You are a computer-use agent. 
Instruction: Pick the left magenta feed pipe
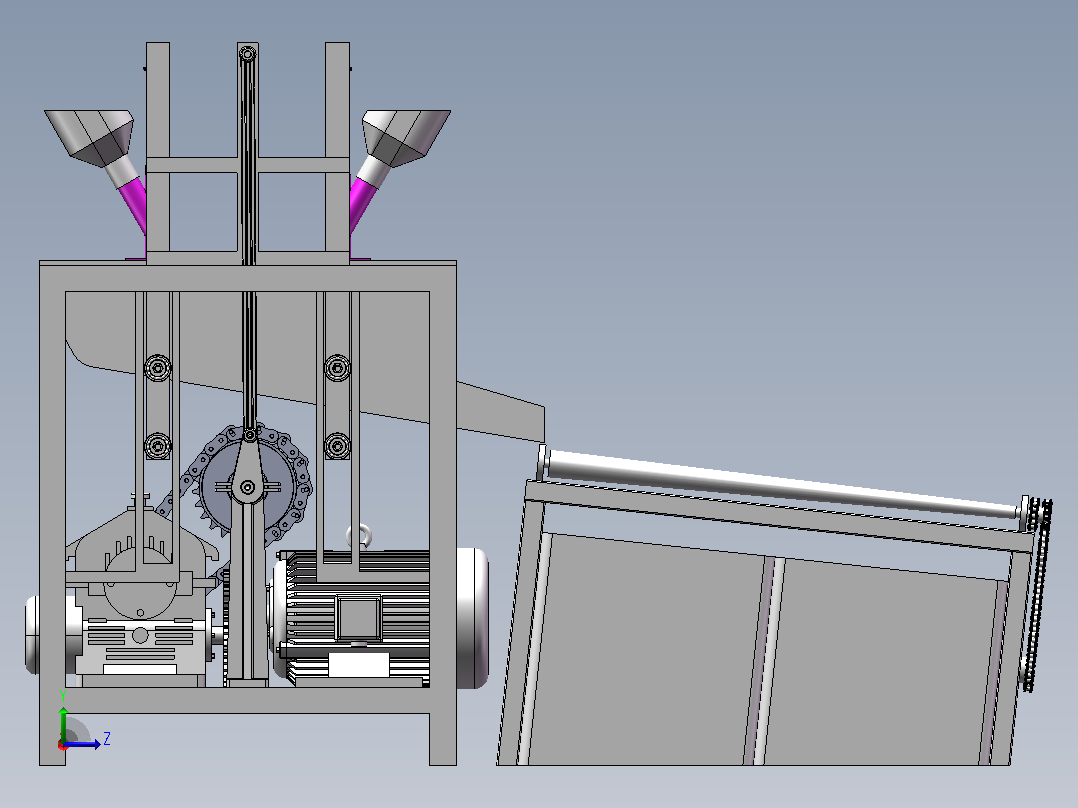coord(133,206)
